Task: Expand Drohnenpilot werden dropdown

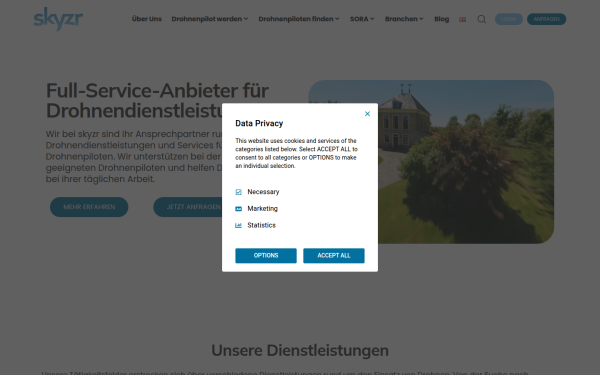Action: pos(210,19)
